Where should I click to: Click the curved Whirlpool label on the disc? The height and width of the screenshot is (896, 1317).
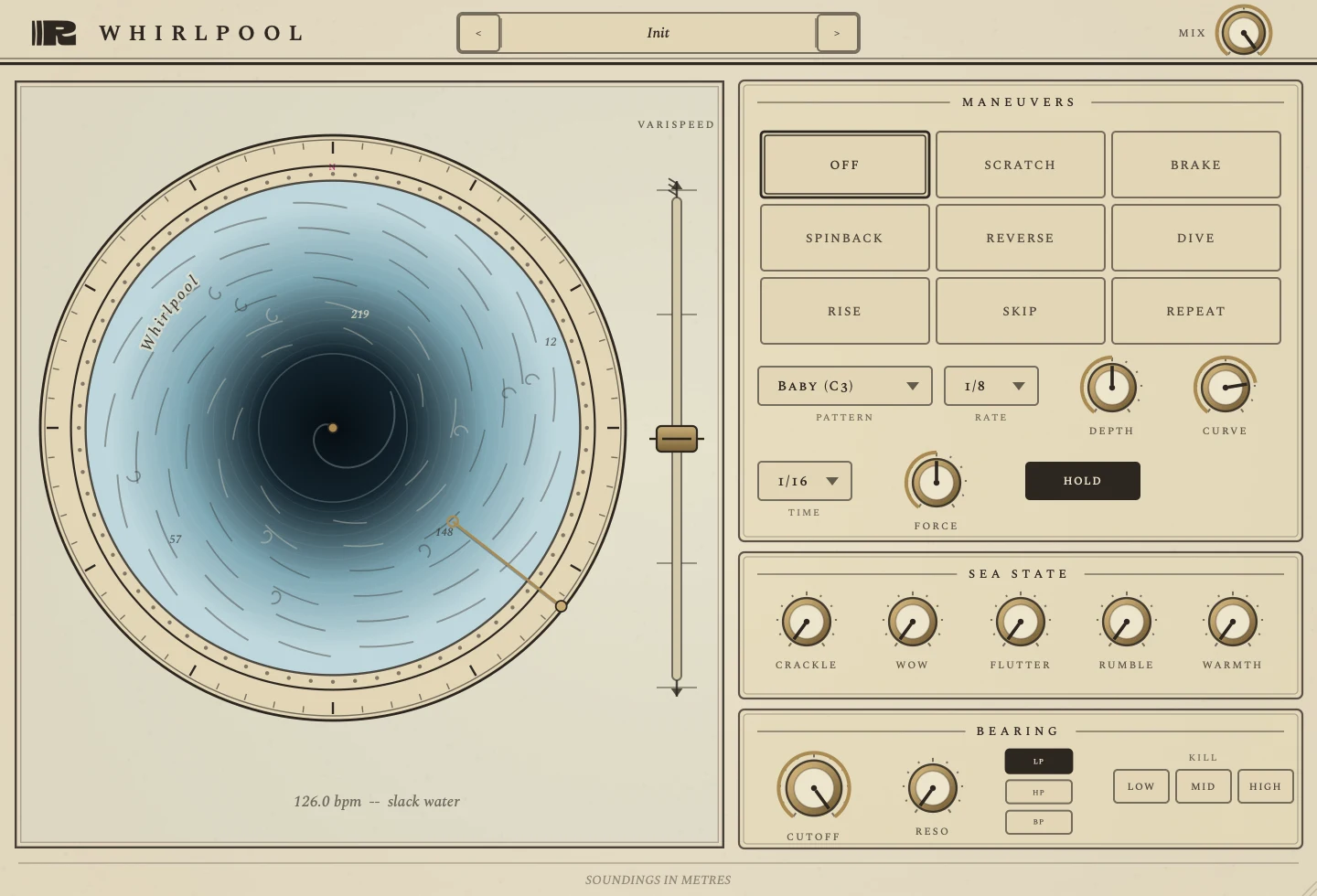coord(169,312)
